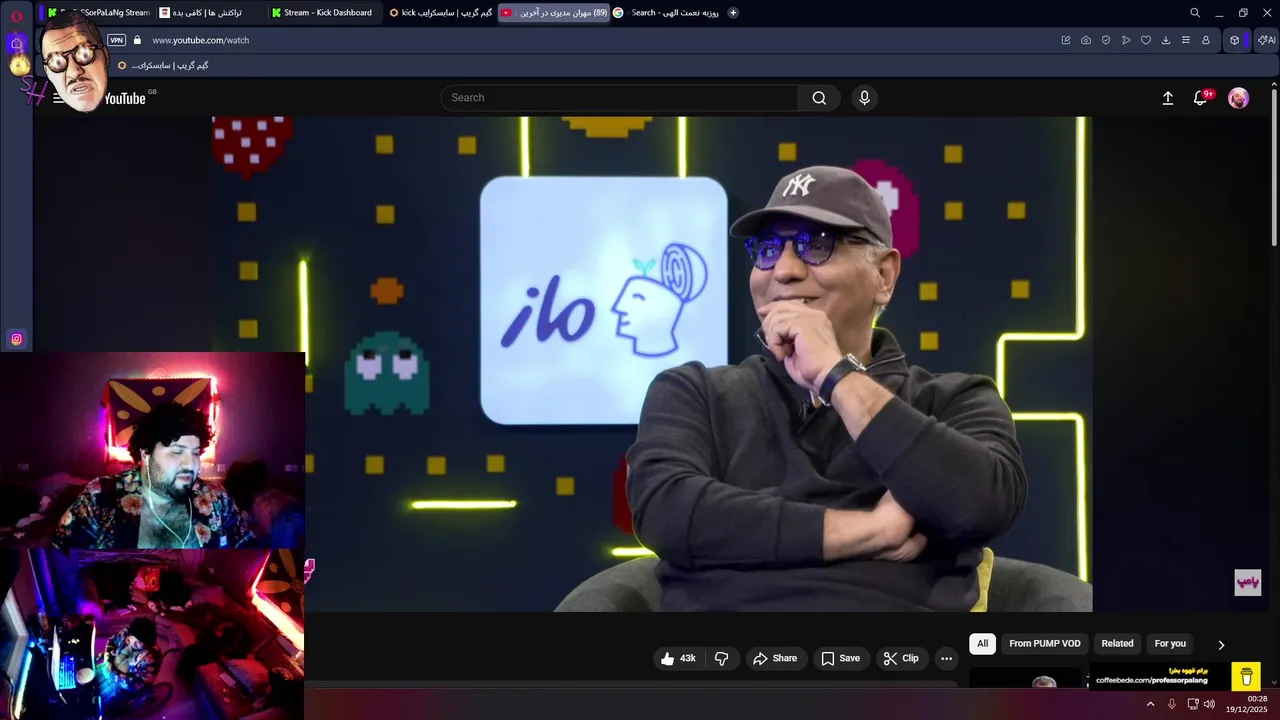Switch to the kick گیم گریپ tab
The width and height of the screenshot is (1280, 720).
click(441, 13)
